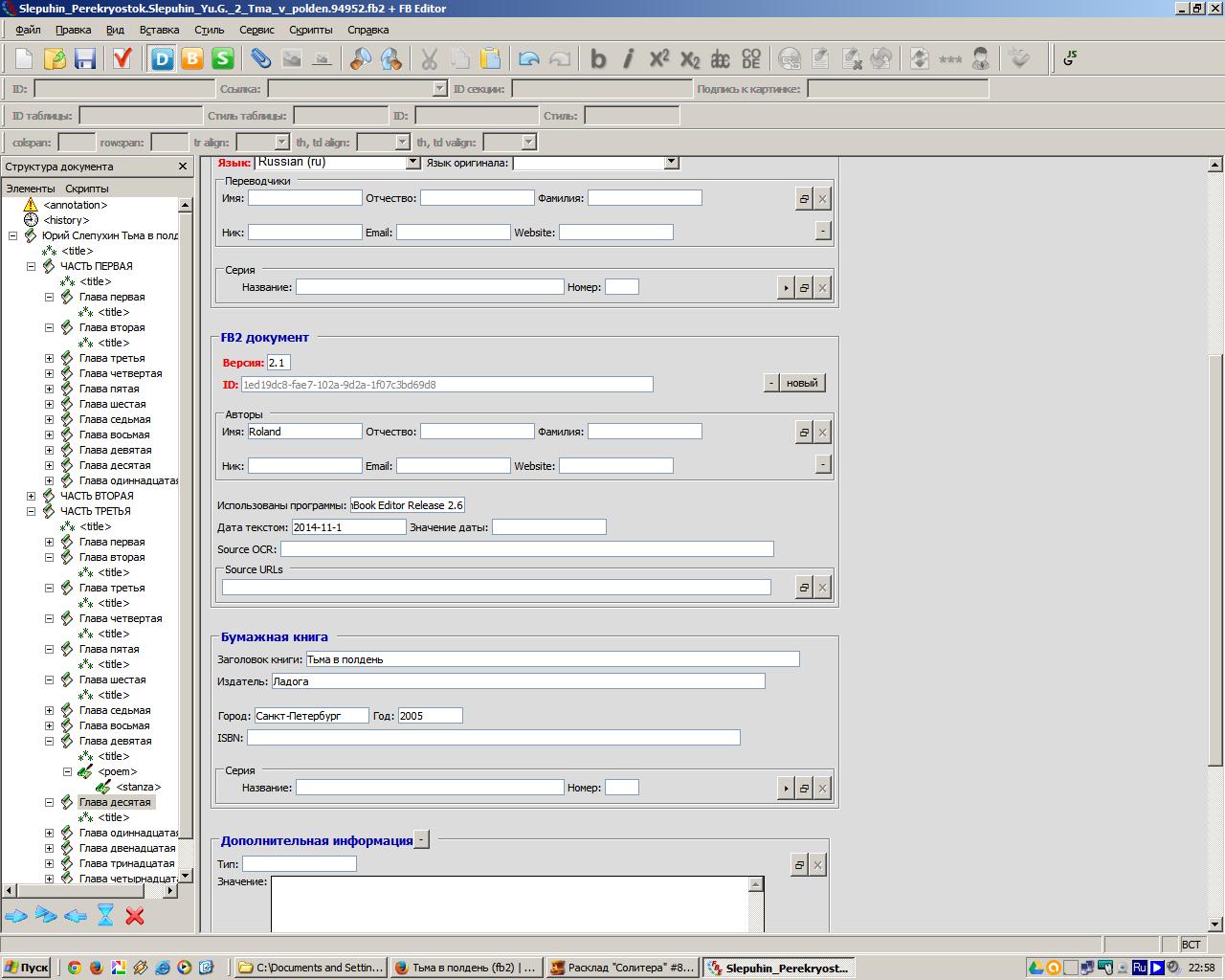Viewport: 1225px width, 980px height.
Task: Open the Язык оригинала dropdown arrow
Action: point(672,163)
